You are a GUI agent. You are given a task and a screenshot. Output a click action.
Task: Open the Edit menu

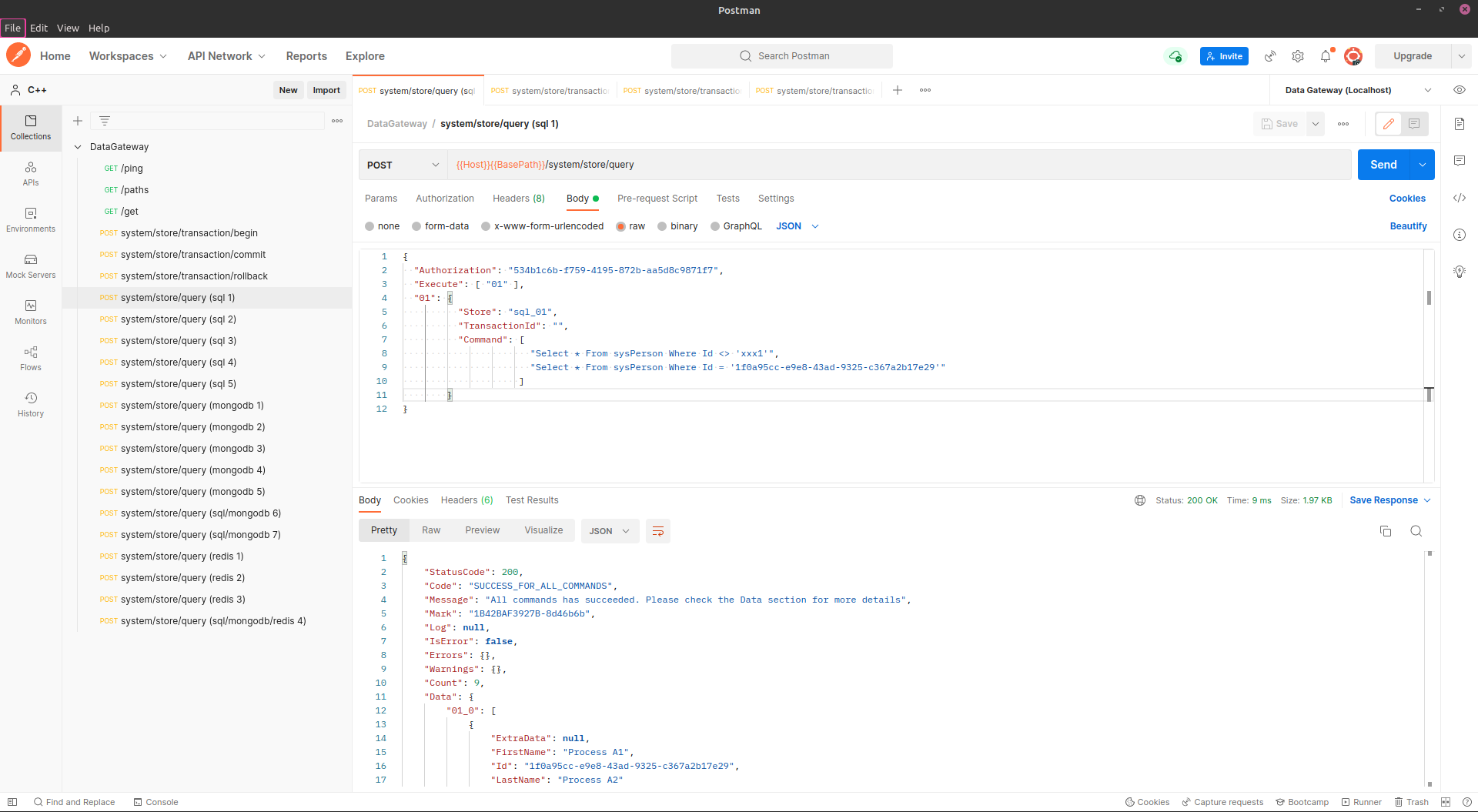(38, 28)
